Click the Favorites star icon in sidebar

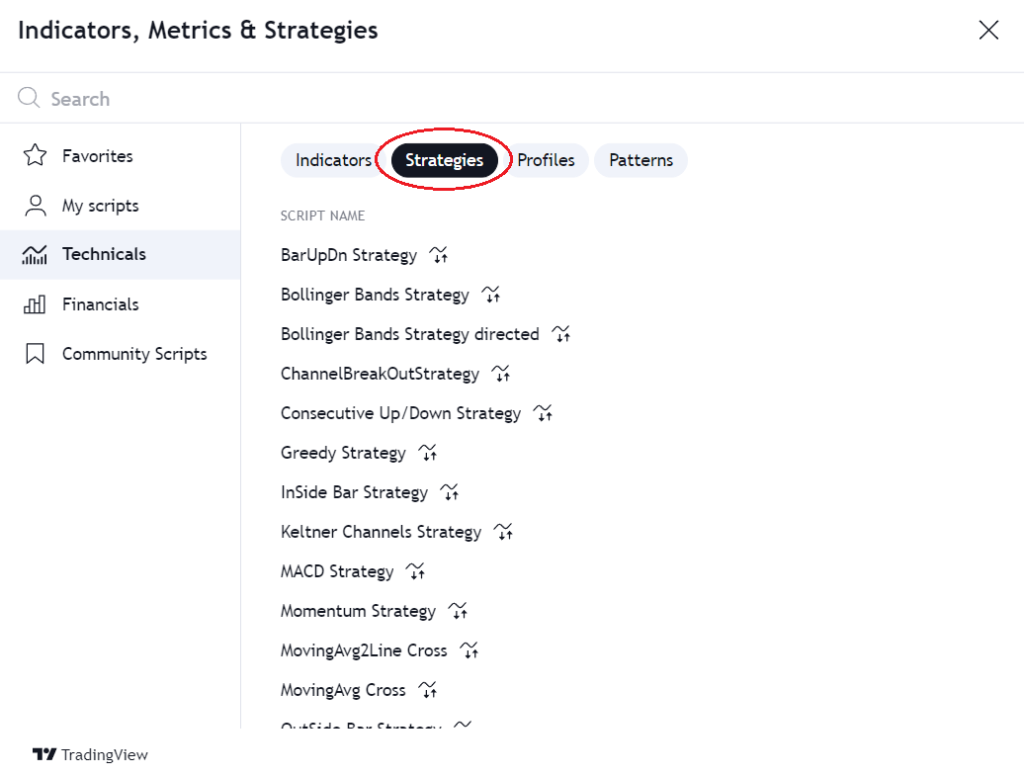34,156
